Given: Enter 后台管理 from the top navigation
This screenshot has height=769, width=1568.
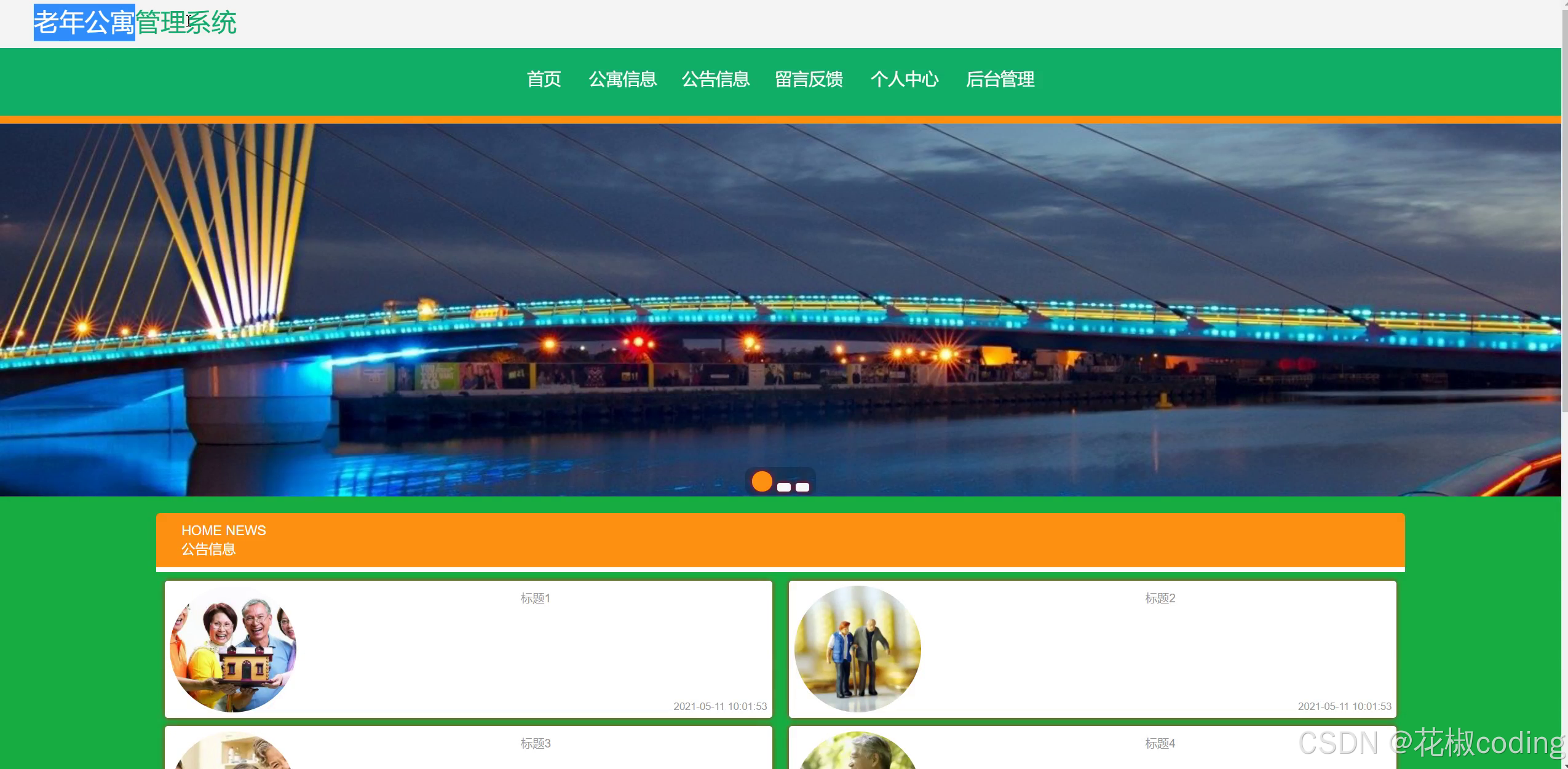Looking at the screenshot, I should pos(1000,79).
